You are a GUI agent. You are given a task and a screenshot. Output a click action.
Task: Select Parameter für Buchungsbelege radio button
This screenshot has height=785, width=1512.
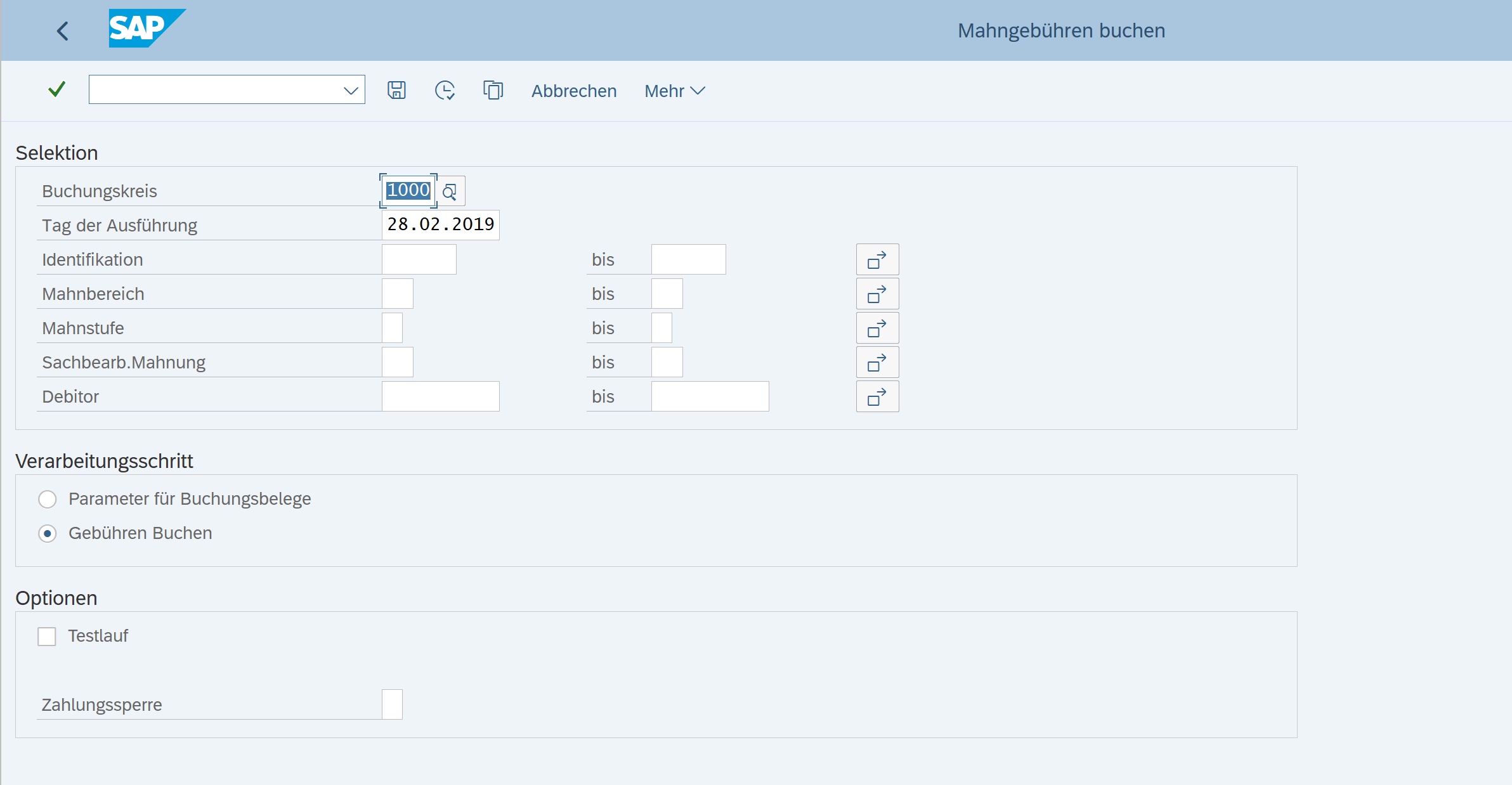tap(48, 499)
